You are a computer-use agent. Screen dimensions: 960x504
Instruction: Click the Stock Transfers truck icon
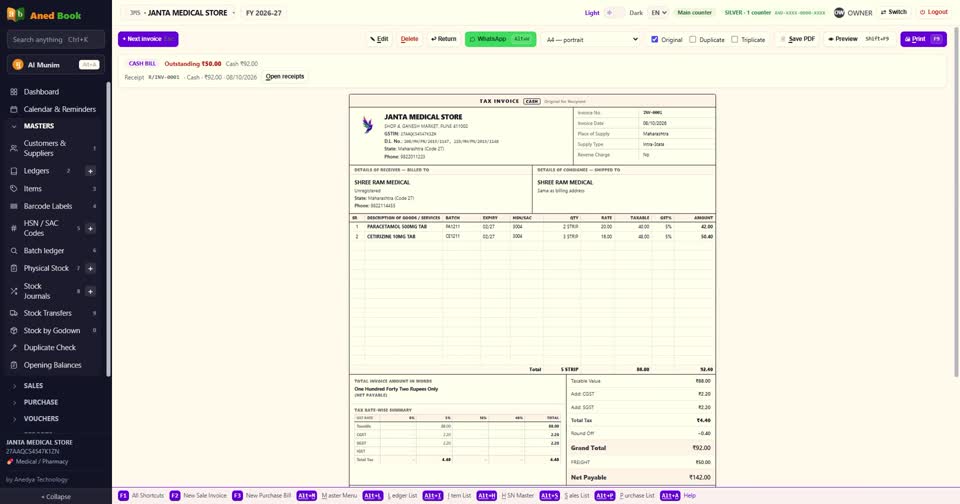point(14,313)
